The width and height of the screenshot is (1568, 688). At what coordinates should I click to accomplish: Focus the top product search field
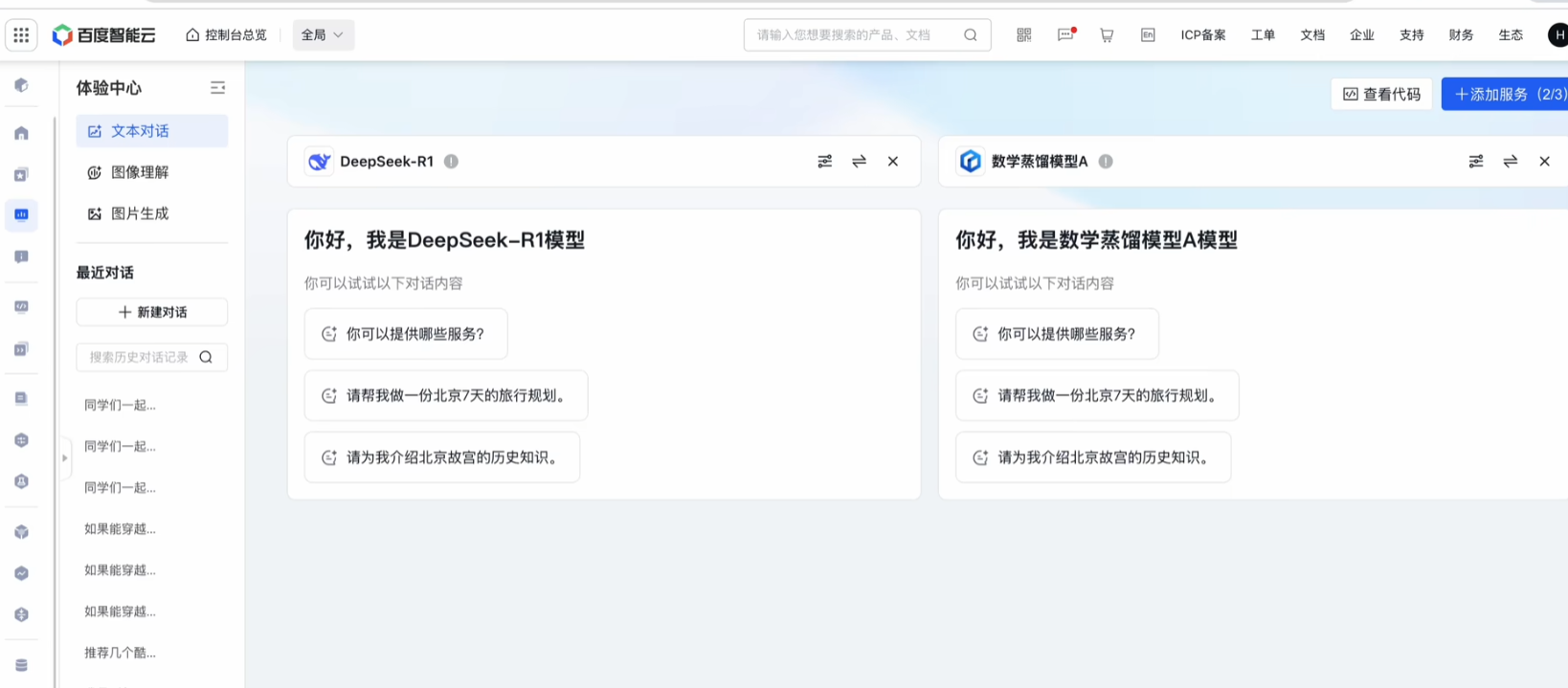[x=866, y=35]
